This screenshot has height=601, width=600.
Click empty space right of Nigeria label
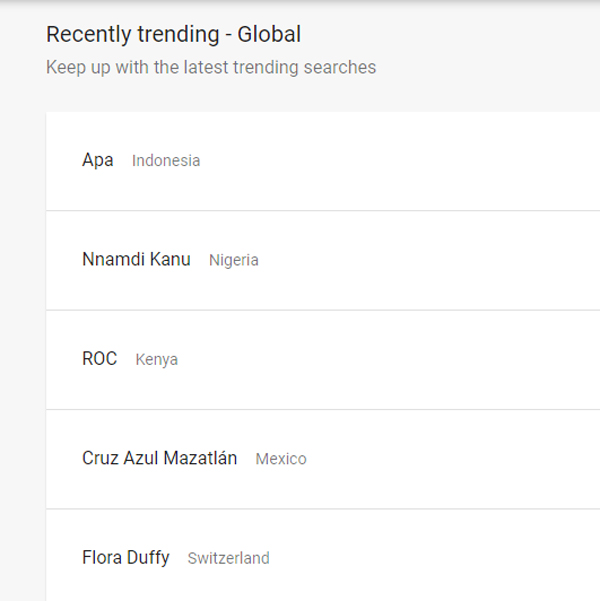430,260
